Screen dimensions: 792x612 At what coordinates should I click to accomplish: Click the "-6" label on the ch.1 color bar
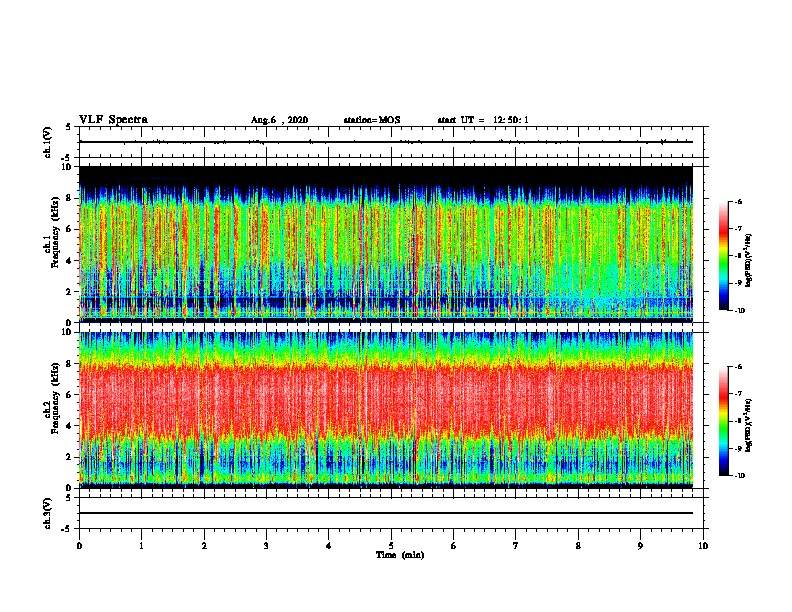(738, 201)
